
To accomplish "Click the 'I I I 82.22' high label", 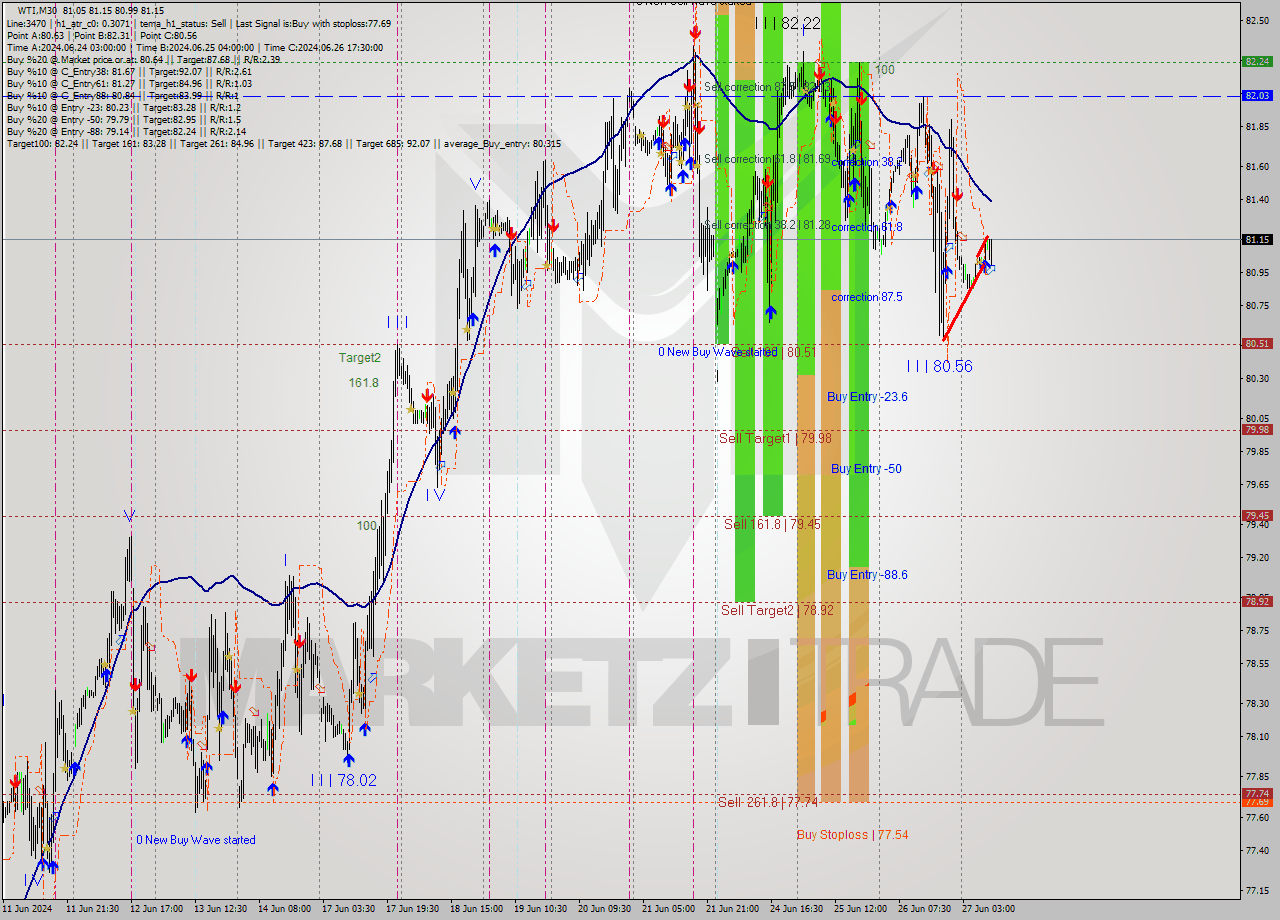I will (787, 23).
